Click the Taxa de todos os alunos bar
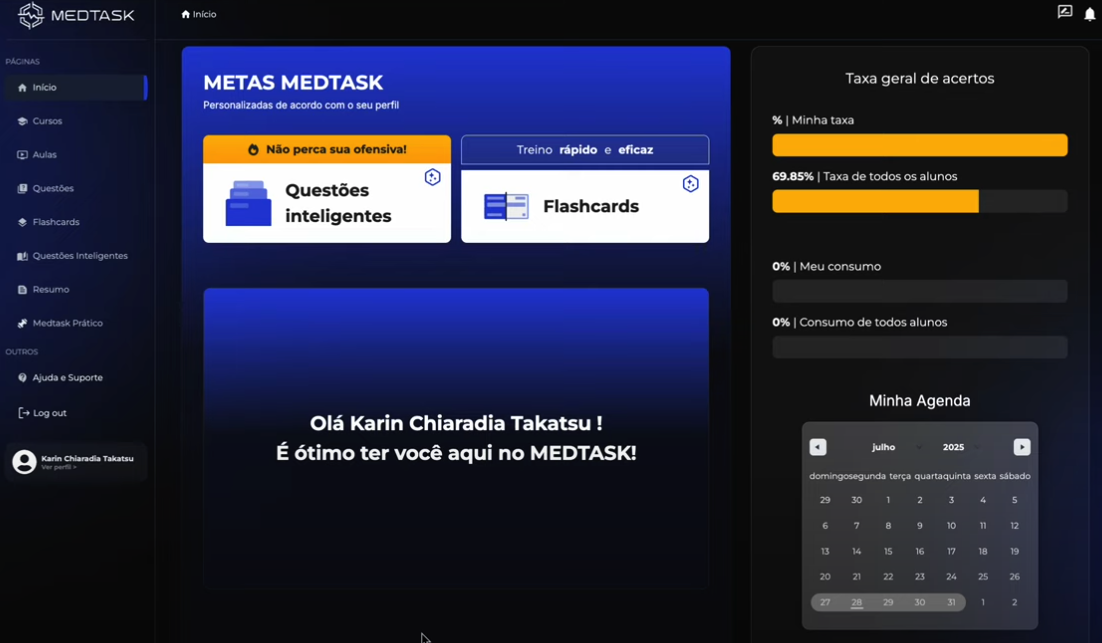The height and width of the screenshot is (643, 1102). pos(919,202)
